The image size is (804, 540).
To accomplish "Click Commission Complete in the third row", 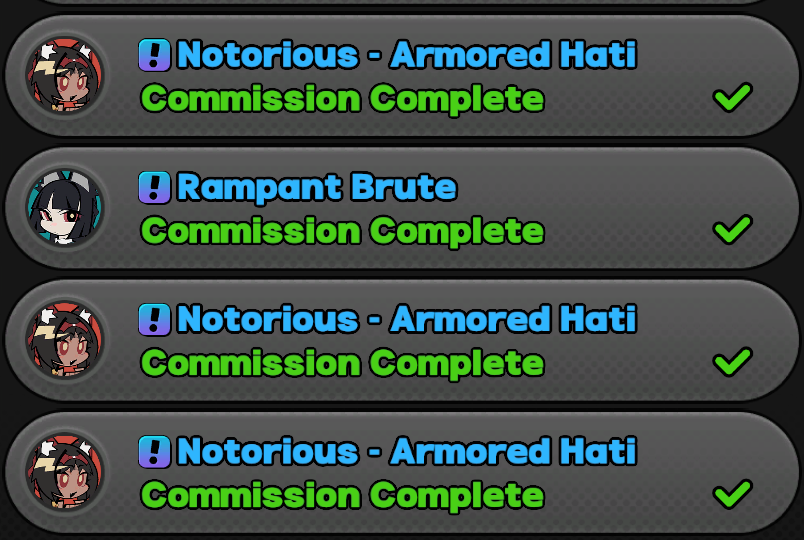I will click(x=343, y=364).
